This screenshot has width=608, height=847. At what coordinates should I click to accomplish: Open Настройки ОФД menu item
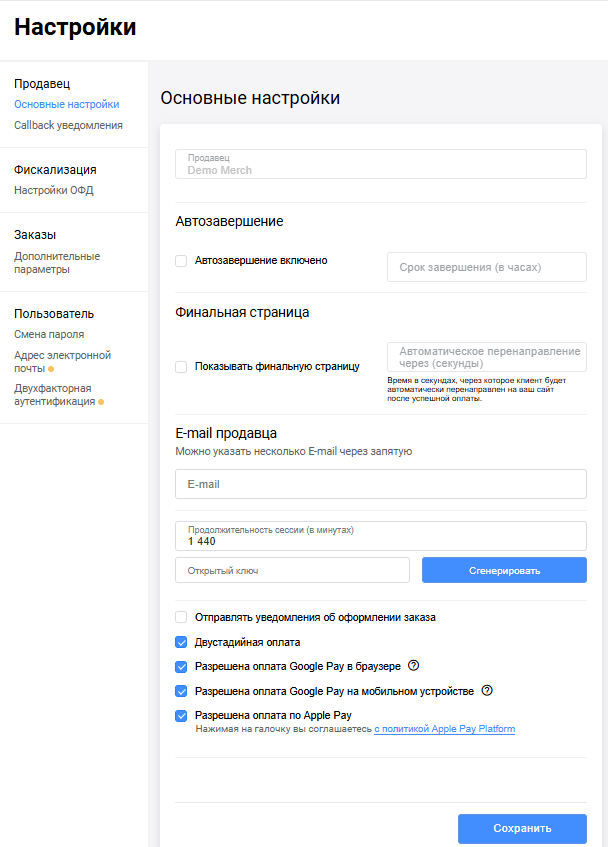click(x=54, y=190)
